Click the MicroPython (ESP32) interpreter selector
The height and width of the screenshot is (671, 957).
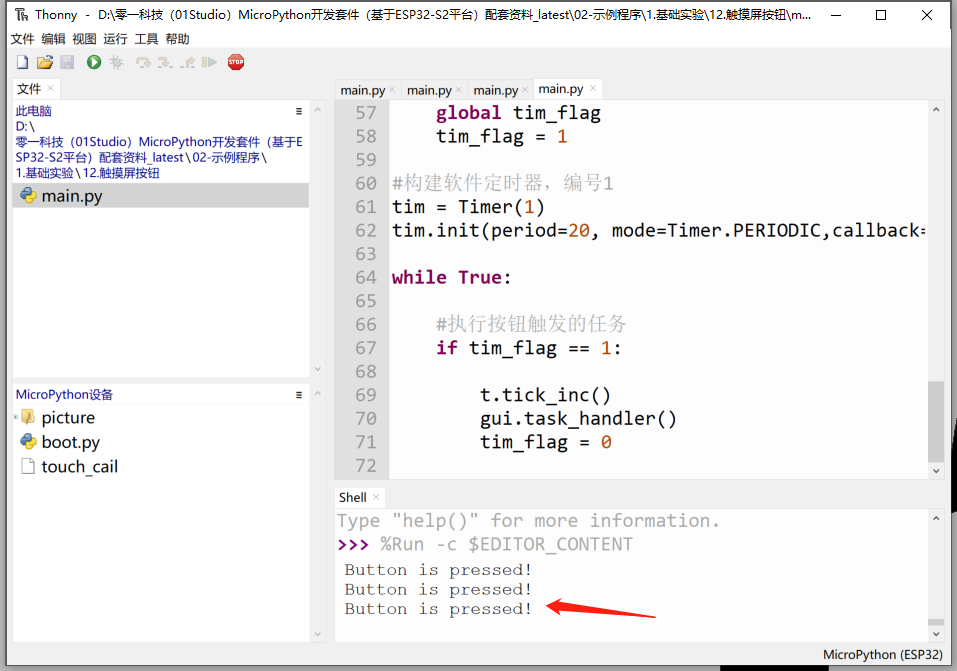coord(882,655)
